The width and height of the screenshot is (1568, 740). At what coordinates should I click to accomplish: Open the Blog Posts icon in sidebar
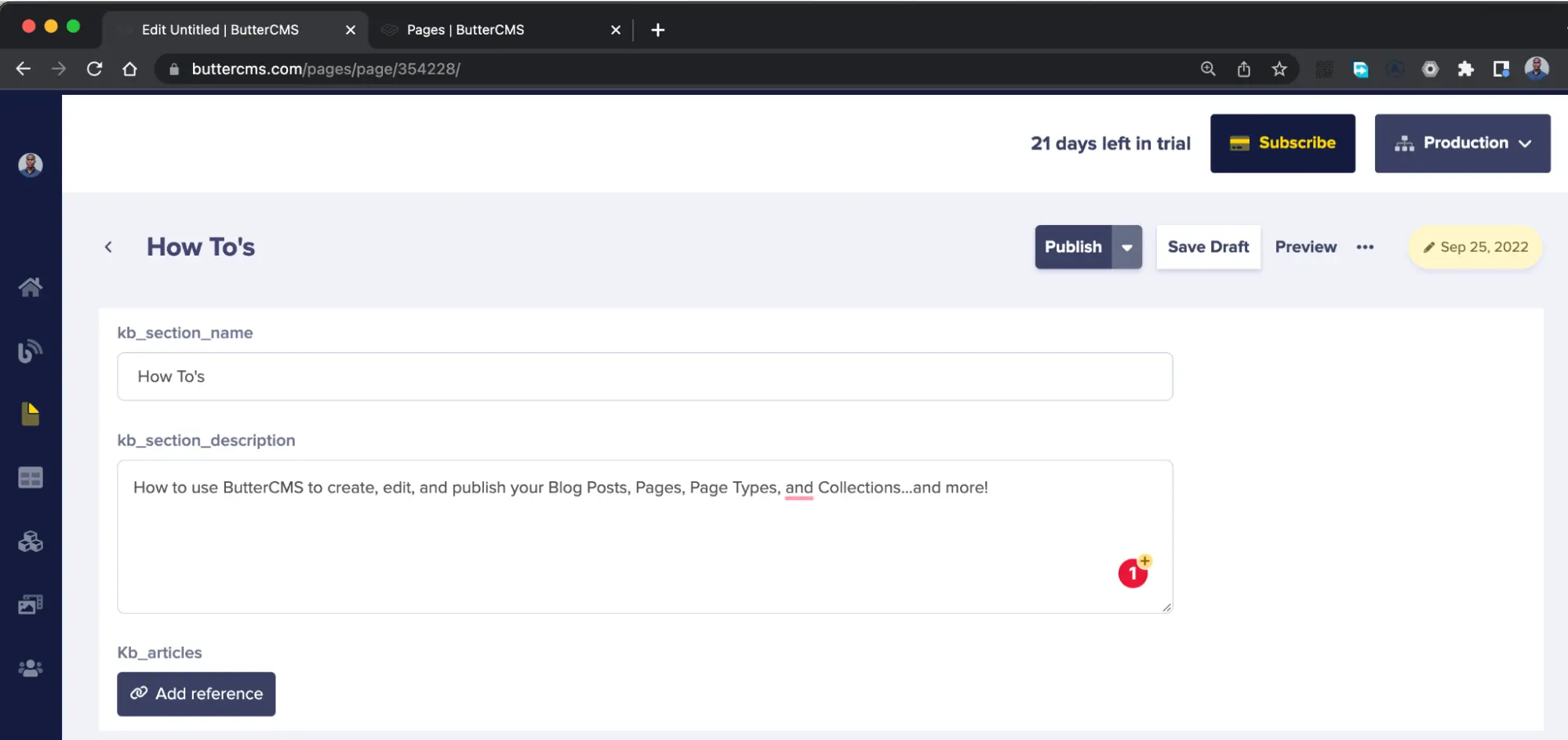pyautogui.click(x=31, y=350)
